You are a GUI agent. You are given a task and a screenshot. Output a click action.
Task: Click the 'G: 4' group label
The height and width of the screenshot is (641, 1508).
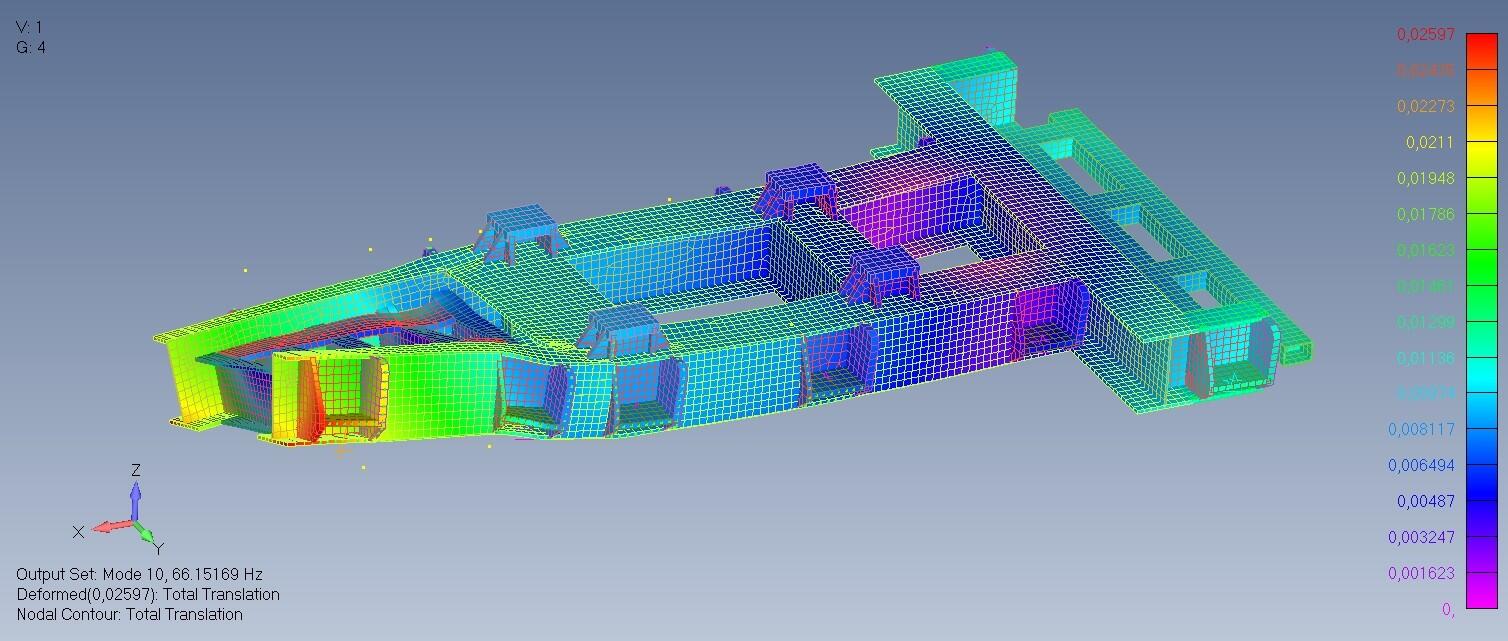(x=31, y=47)
